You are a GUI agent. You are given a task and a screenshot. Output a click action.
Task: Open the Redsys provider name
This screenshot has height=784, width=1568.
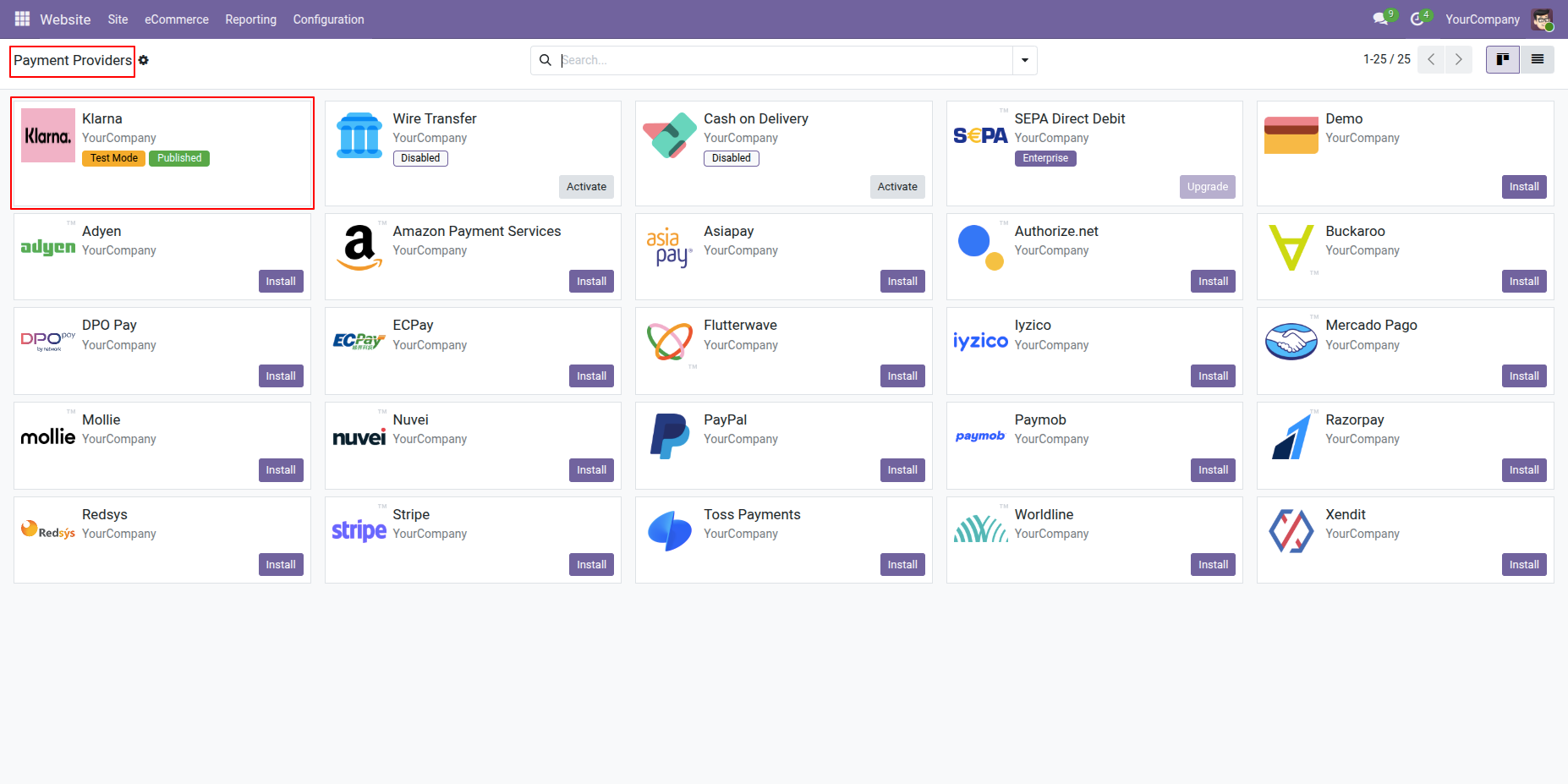pyautogui.click(x=105, y=515)
